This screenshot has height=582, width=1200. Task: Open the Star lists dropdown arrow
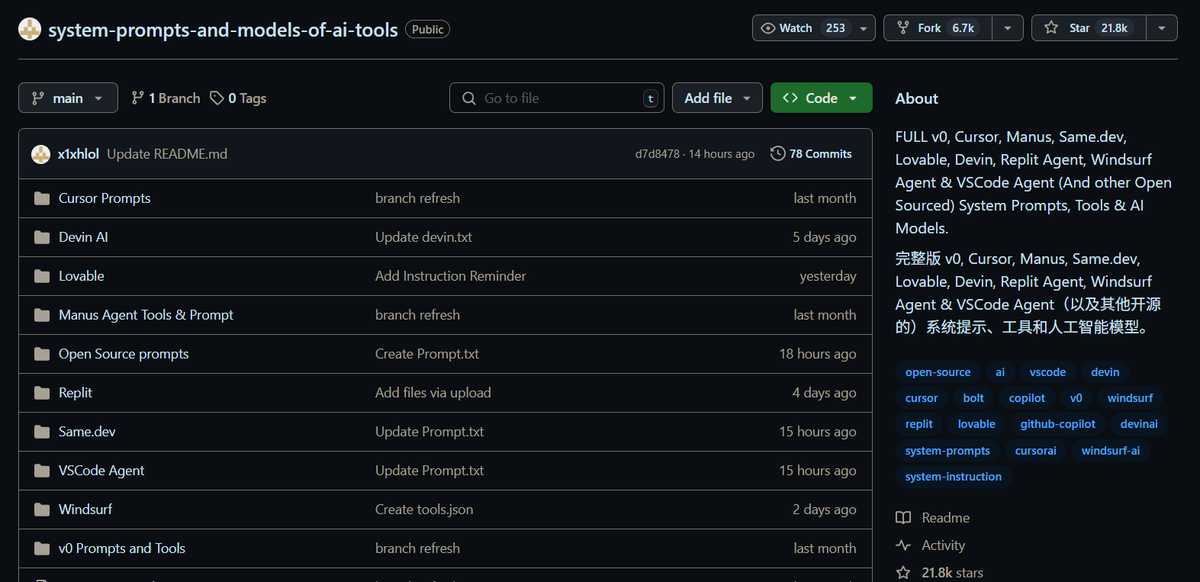(x=1161, y=28)
